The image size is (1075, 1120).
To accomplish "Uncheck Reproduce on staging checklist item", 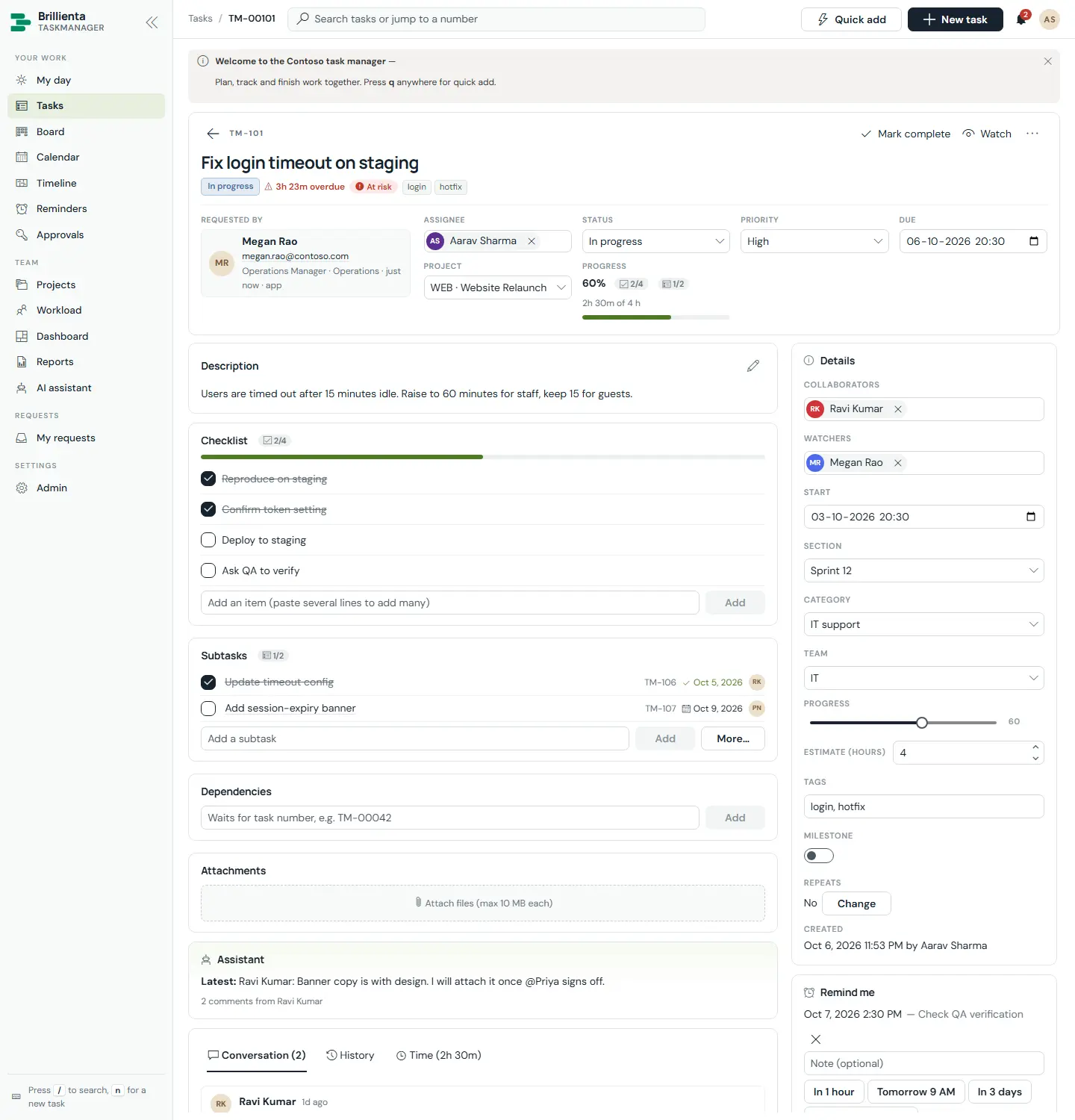I will pos(208,479).
